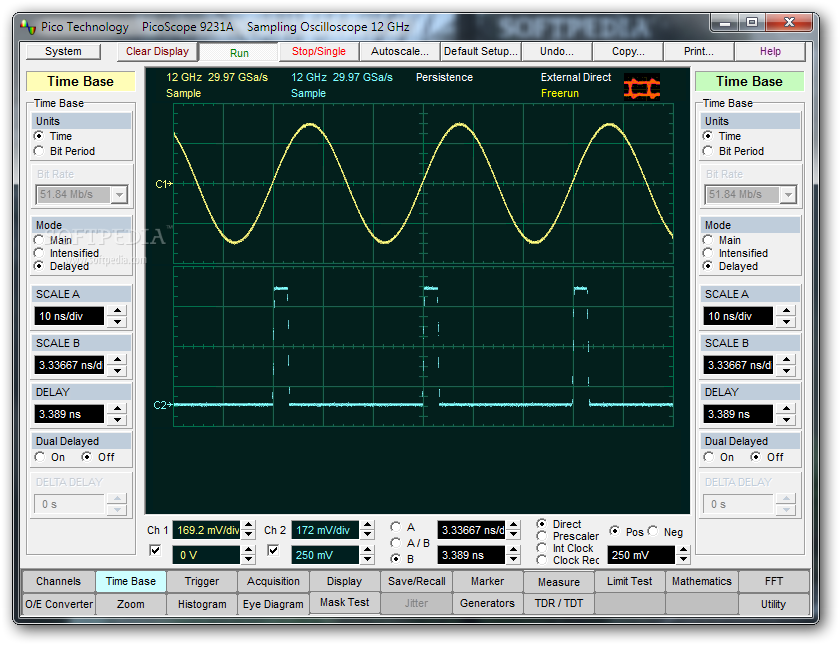Open right Bit Rate 51.84 Mb/s dropdown
Viewport: 840px width, 645px height.
788,194
